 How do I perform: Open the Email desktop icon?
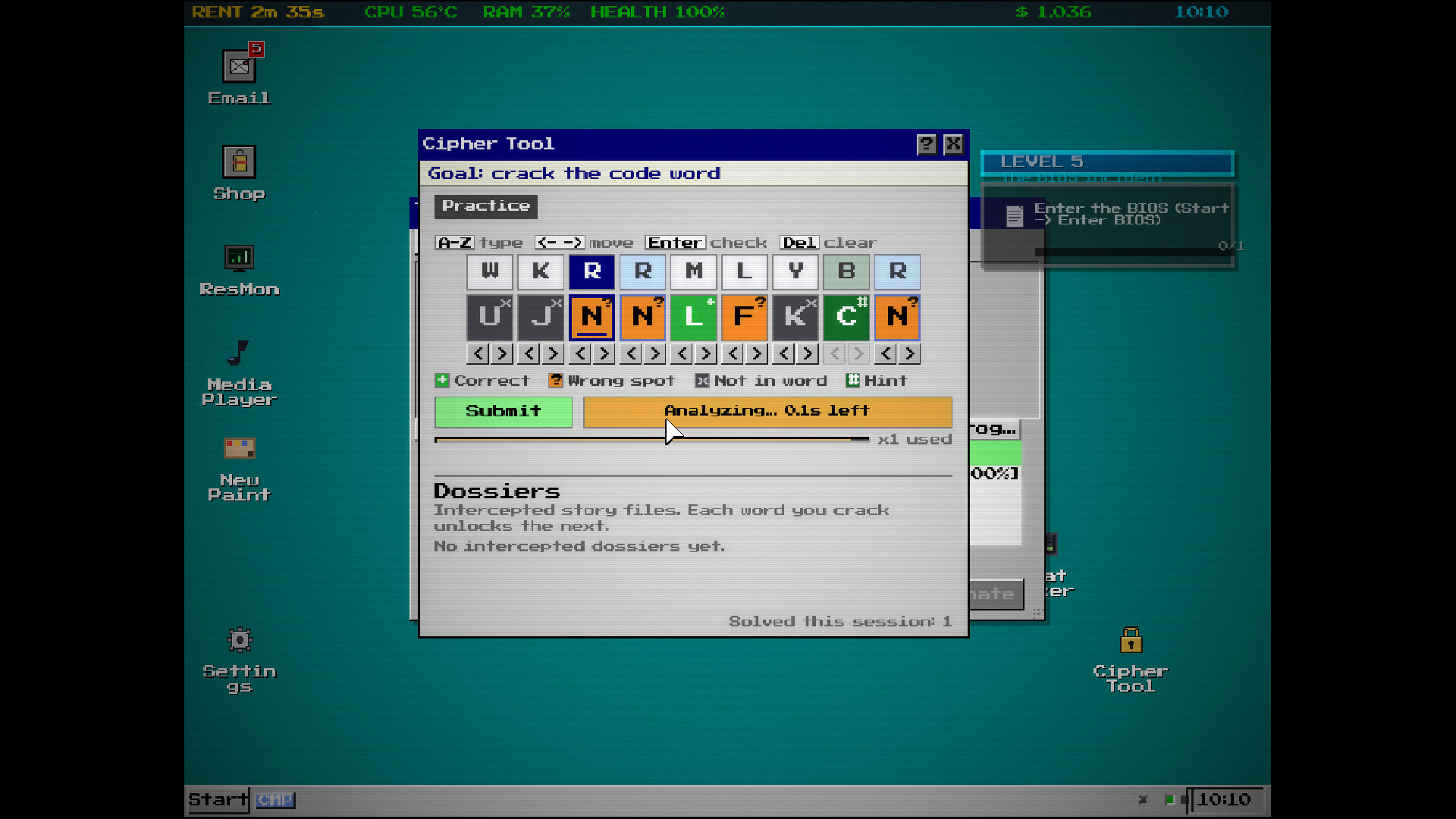click(x=239, y=74)
